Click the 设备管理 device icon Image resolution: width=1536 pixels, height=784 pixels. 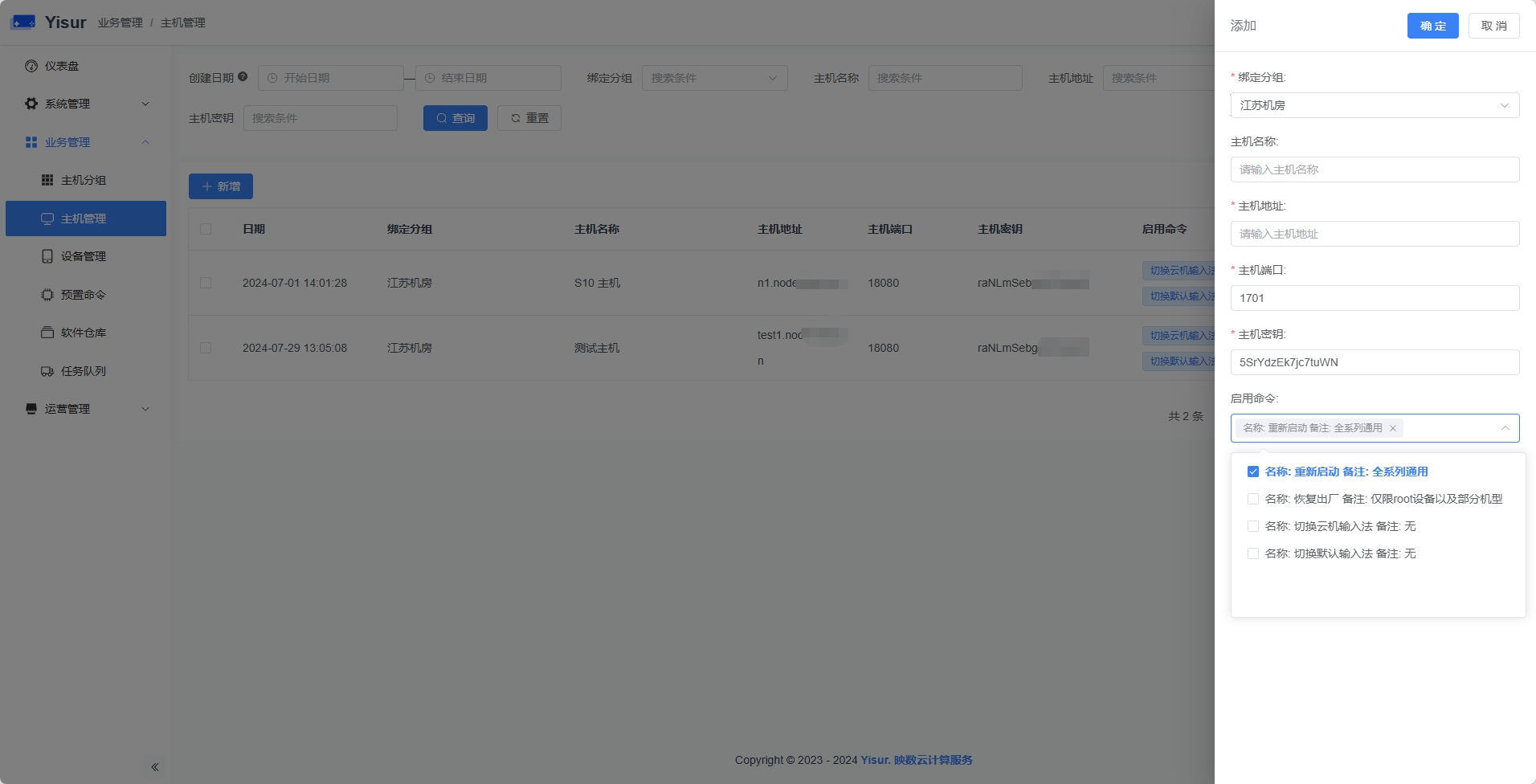pos(47,256)
